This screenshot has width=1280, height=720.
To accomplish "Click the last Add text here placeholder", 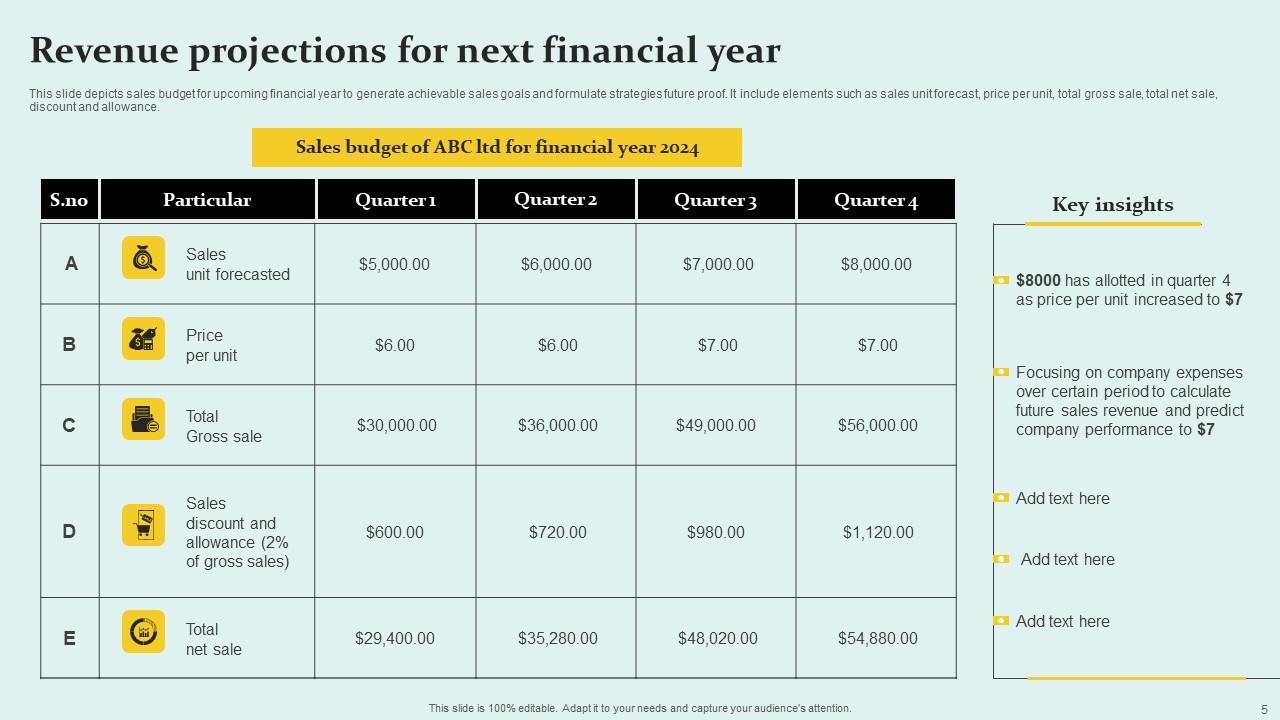I will [1062, 621].
